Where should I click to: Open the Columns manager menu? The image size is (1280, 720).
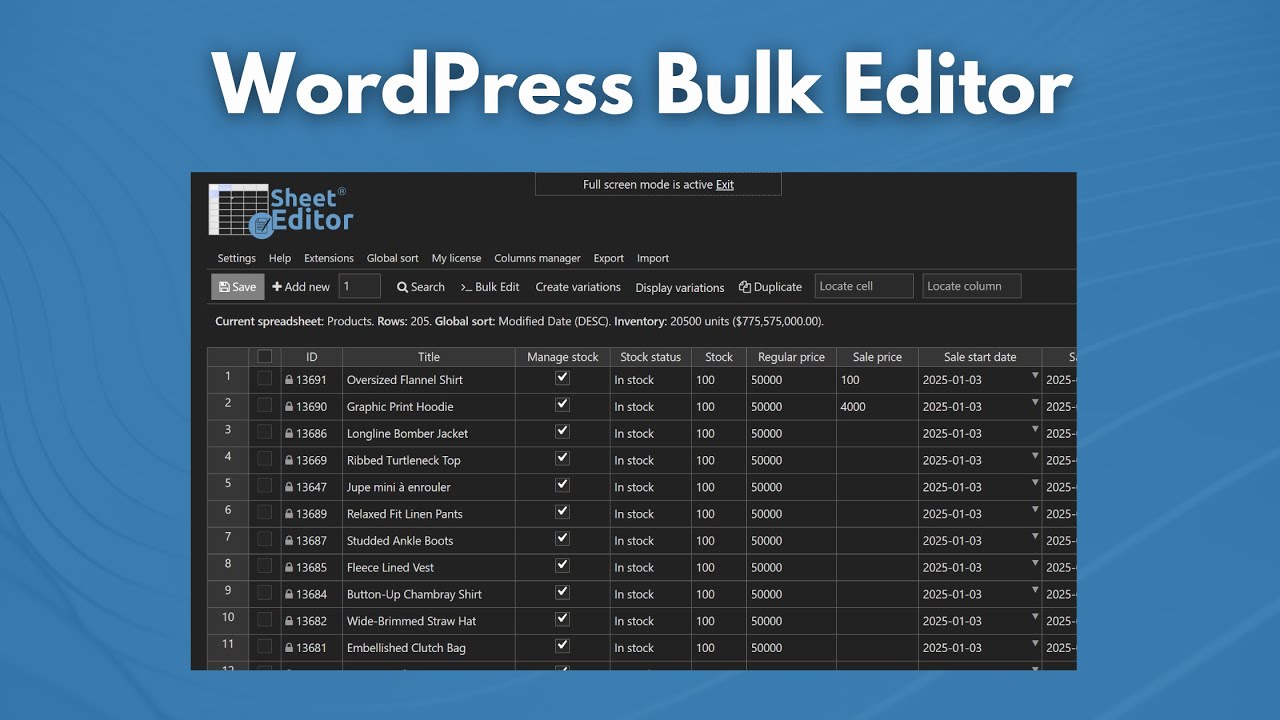tap(537, 258)
